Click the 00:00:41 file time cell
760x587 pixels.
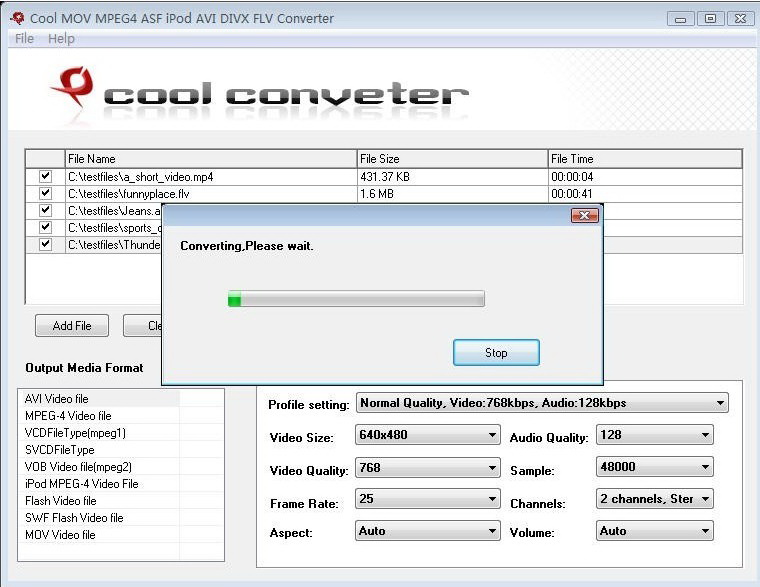coord(645,194)
